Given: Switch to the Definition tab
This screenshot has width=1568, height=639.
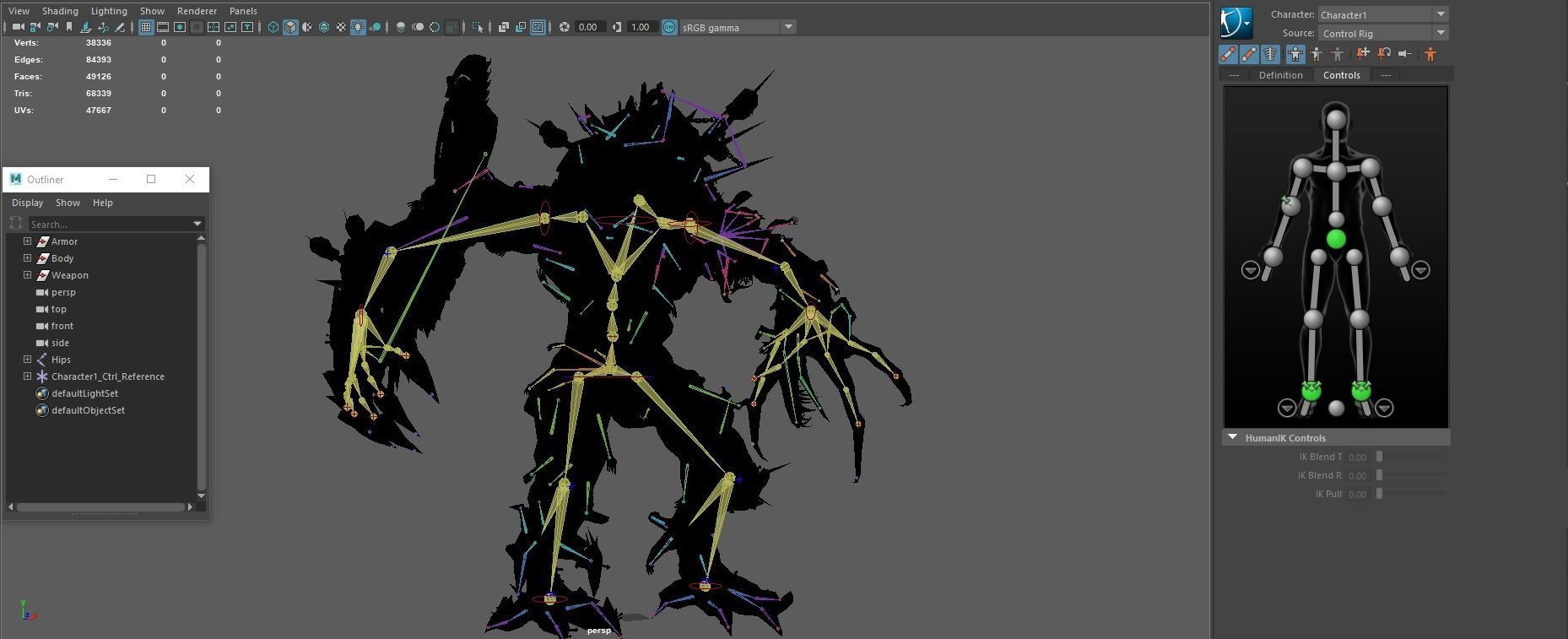Looking at the screenshot, I should click(x=1280, y=75).
